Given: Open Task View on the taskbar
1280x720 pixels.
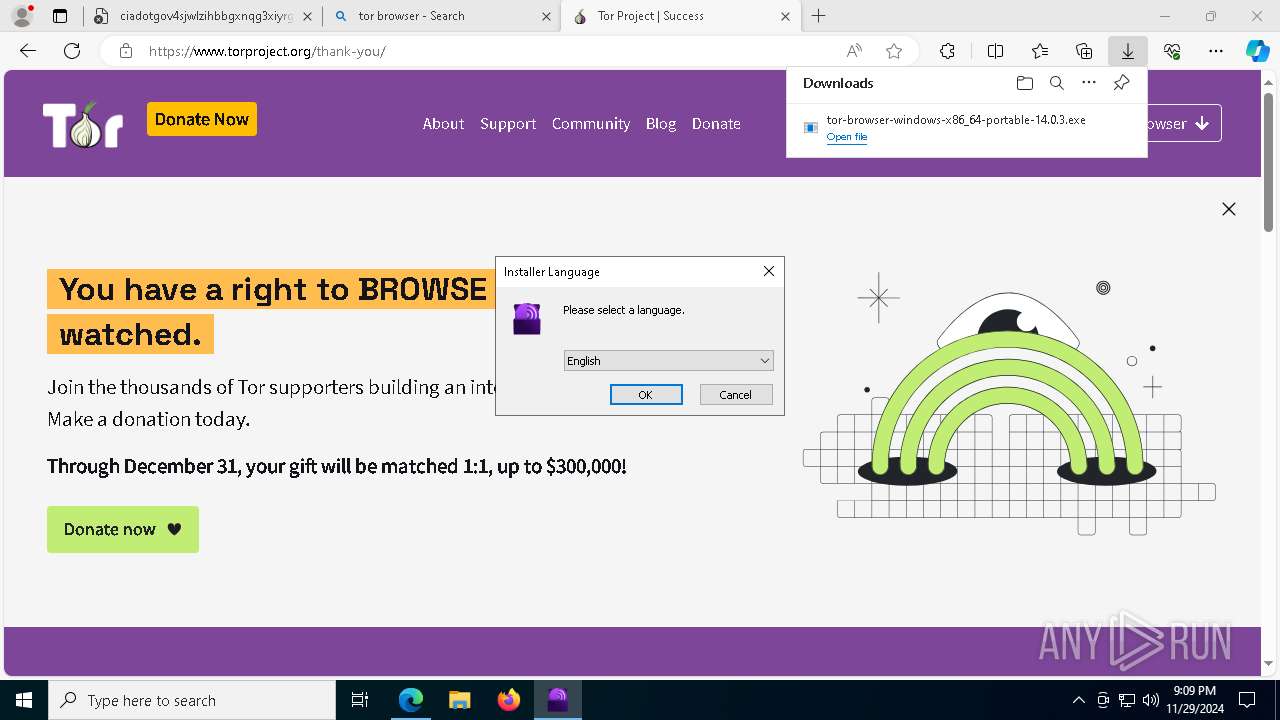Looking at the screenshot, I should [360, 700].
